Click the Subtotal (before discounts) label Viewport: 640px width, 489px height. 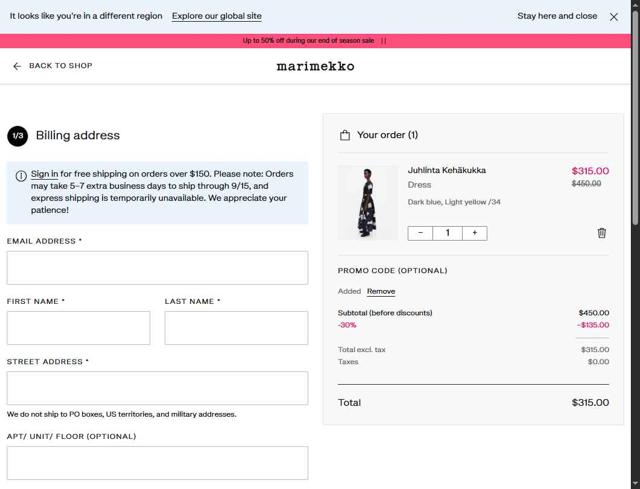point(385,313)
